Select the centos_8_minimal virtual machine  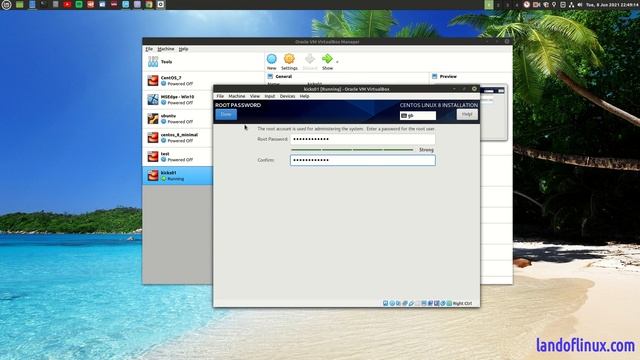click(x=178, y=138)
